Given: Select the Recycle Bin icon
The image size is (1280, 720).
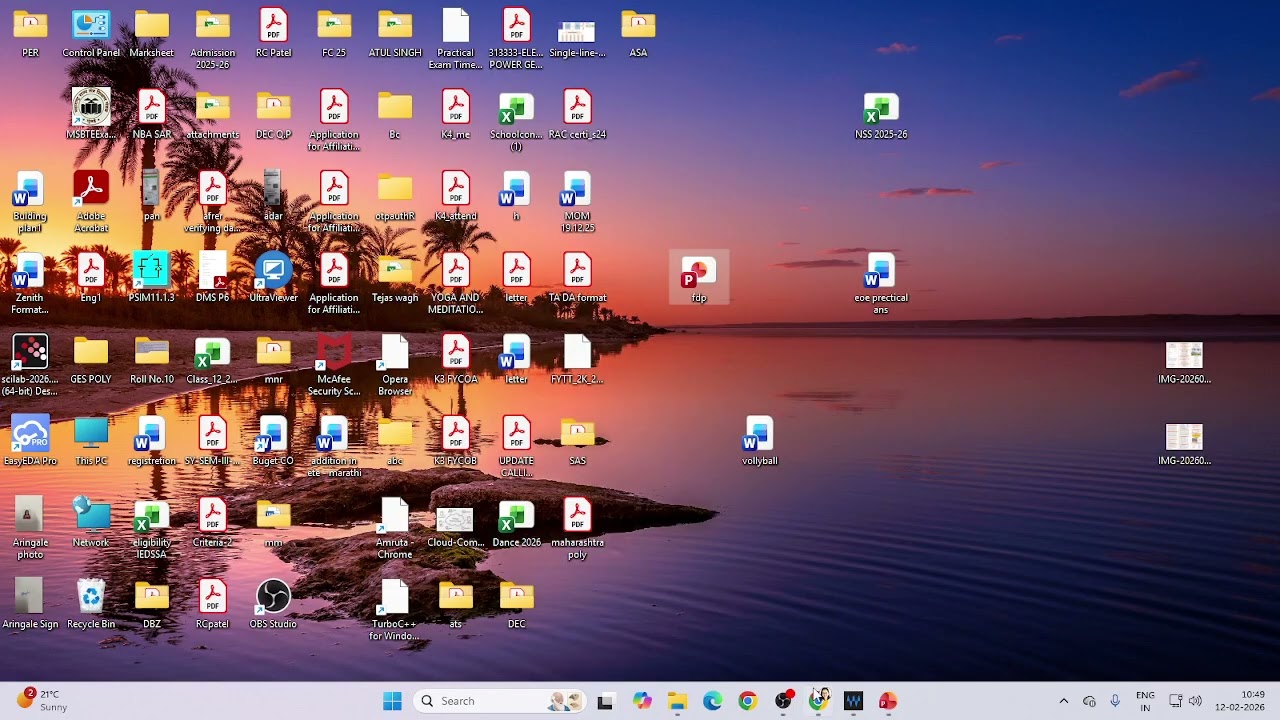Looking at the screenshot, I should (91, 604).
